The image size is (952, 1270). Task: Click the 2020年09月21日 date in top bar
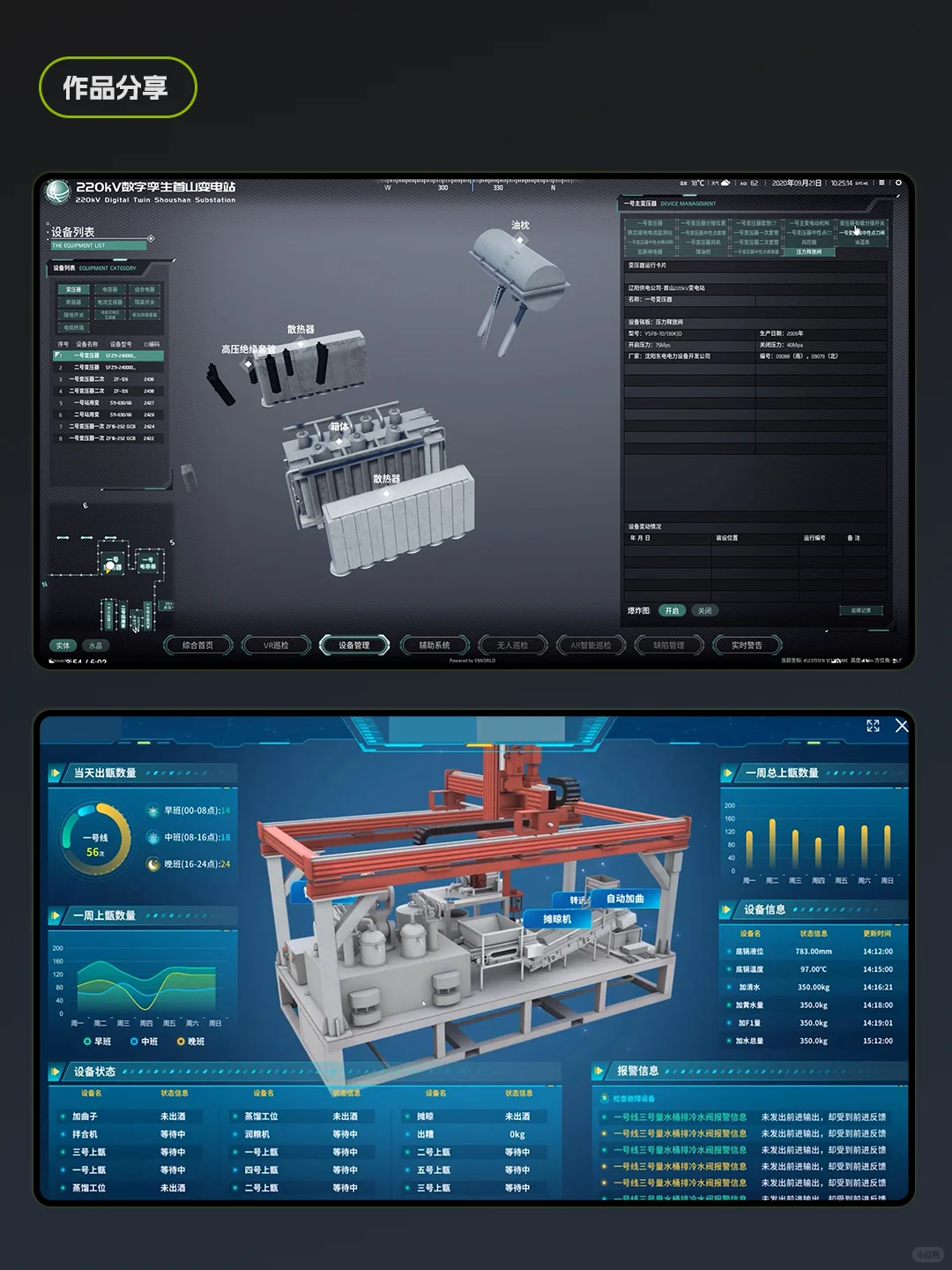(x=796, y=183)
